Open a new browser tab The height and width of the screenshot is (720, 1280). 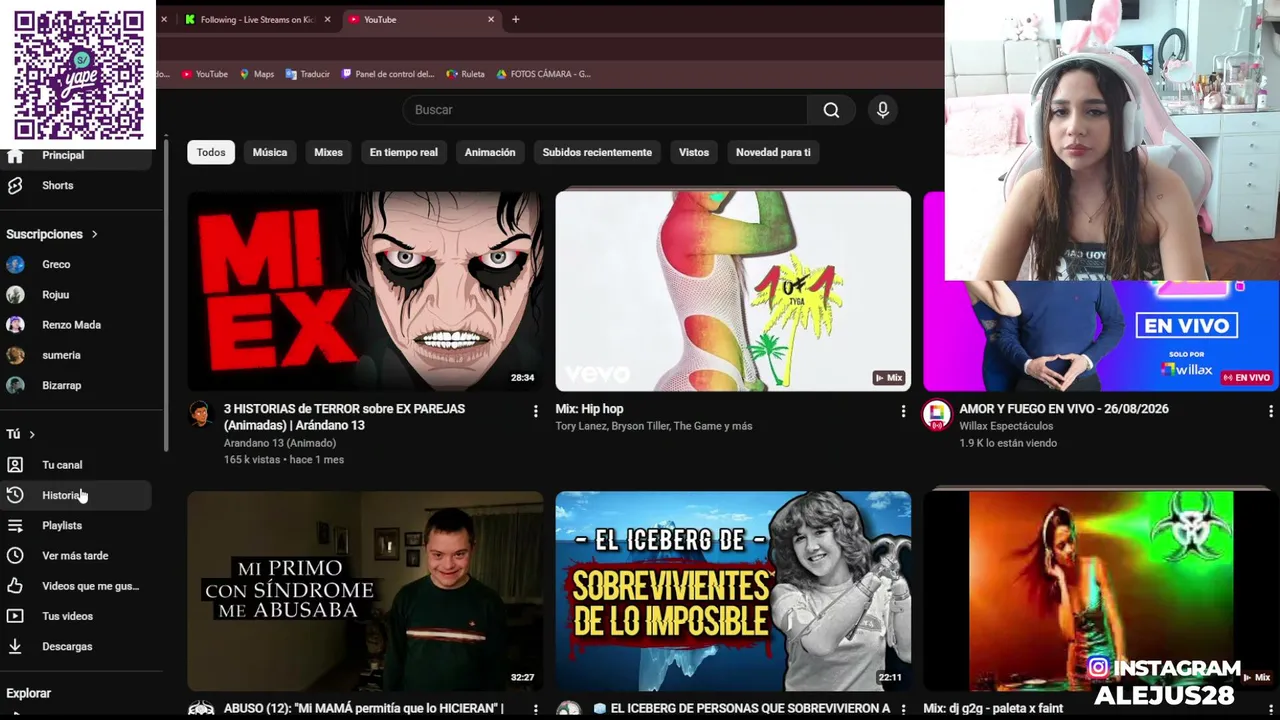tap(515, 19)
